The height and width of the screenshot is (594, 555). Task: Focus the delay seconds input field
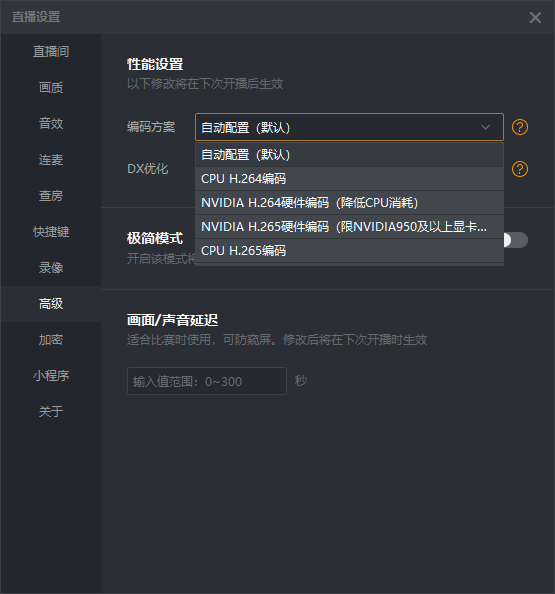pyautogui.click(x=207, y=381)
